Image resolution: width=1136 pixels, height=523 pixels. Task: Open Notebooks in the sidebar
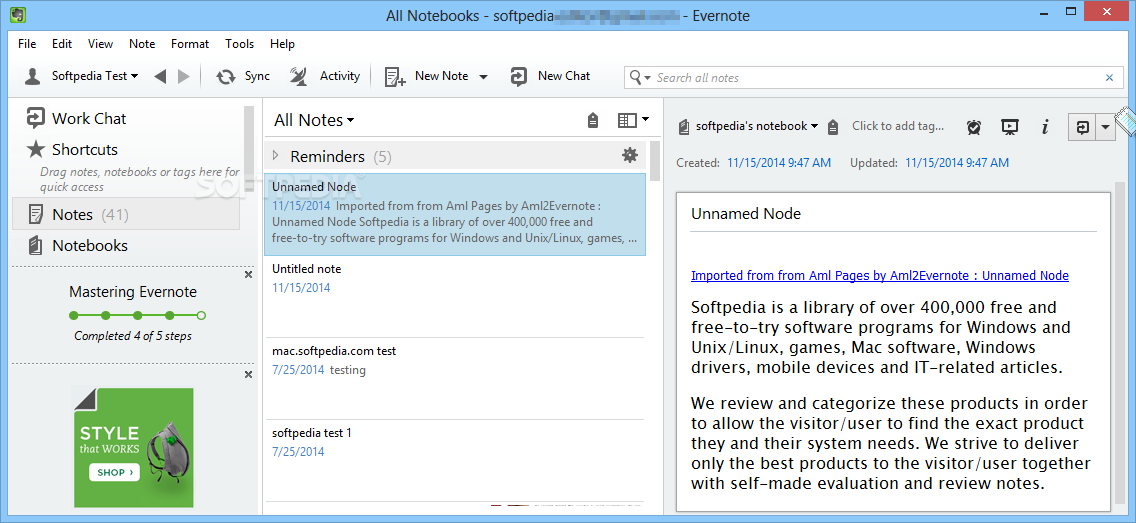77,246
